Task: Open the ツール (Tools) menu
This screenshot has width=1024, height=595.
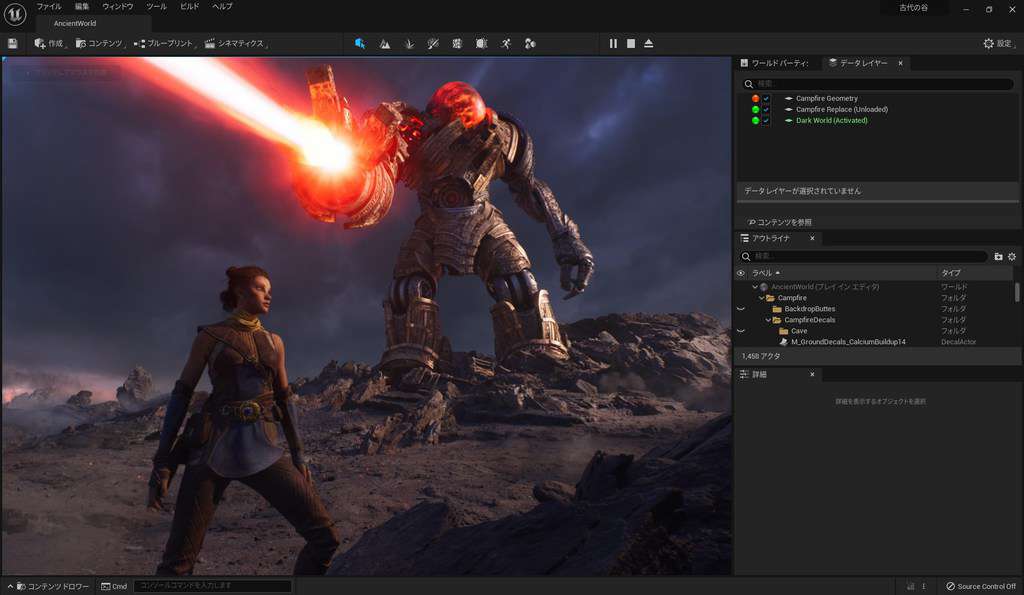Action: click(x=156, y=7)
